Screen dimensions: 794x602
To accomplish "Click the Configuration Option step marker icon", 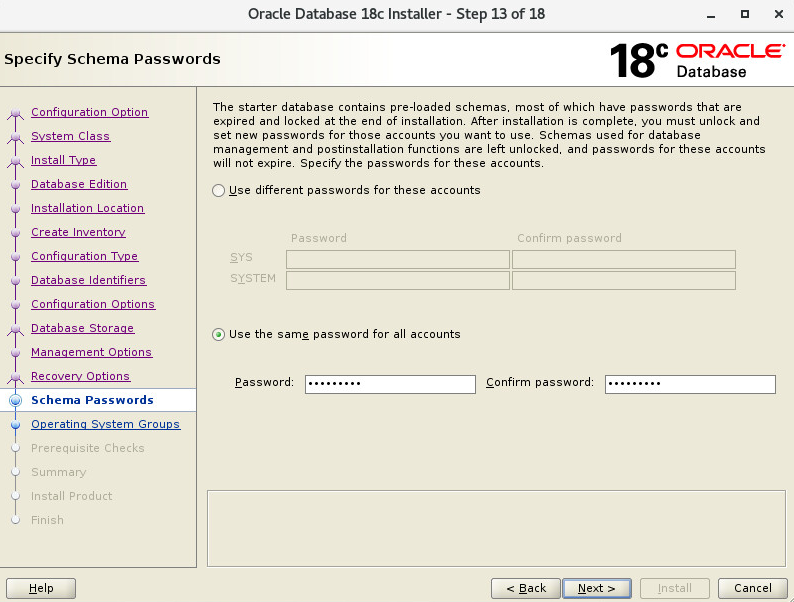I will (x=16, y=113).
